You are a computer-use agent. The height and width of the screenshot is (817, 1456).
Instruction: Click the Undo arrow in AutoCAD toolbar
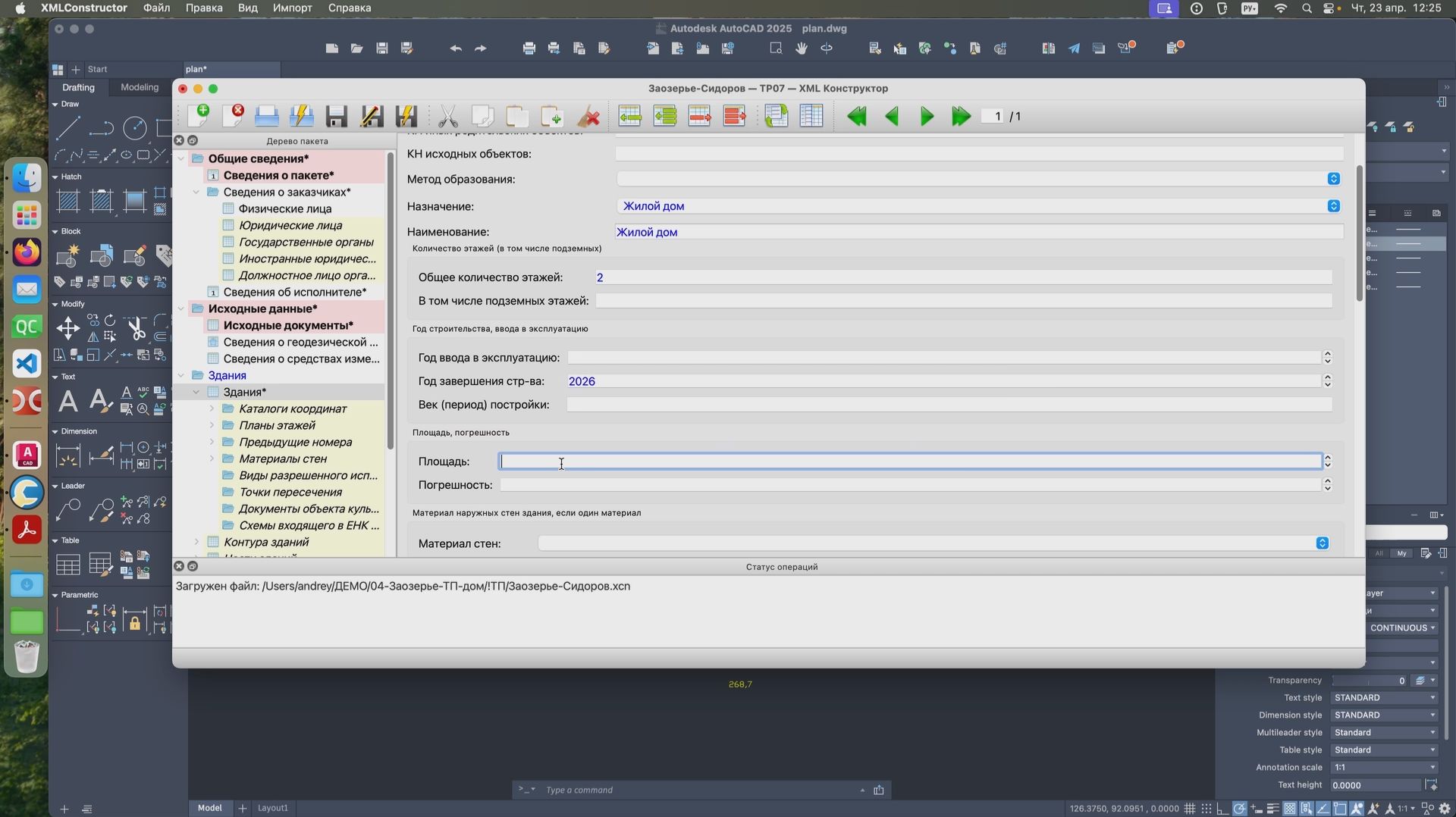click(455, 48)
